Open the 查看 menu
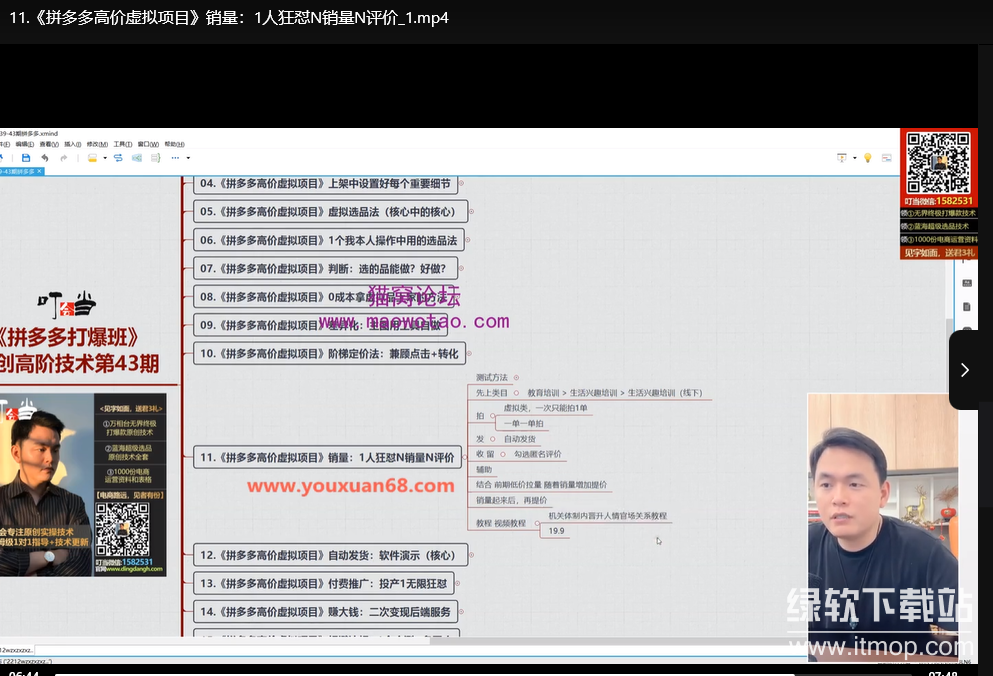Screen dimensions: 993x676 (49, 144)
